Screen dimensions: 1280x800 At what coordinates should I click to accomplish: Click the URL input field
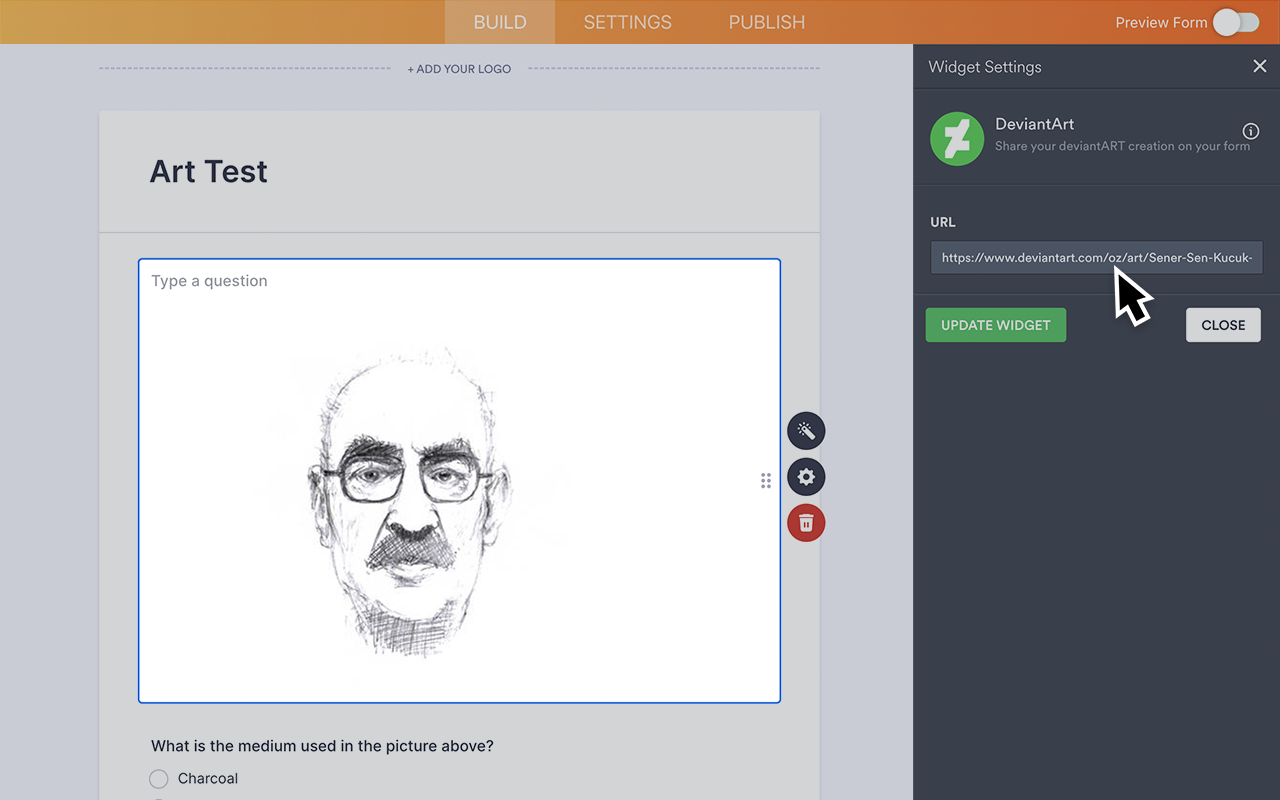pyautogui.click(x=1097, y=257)
